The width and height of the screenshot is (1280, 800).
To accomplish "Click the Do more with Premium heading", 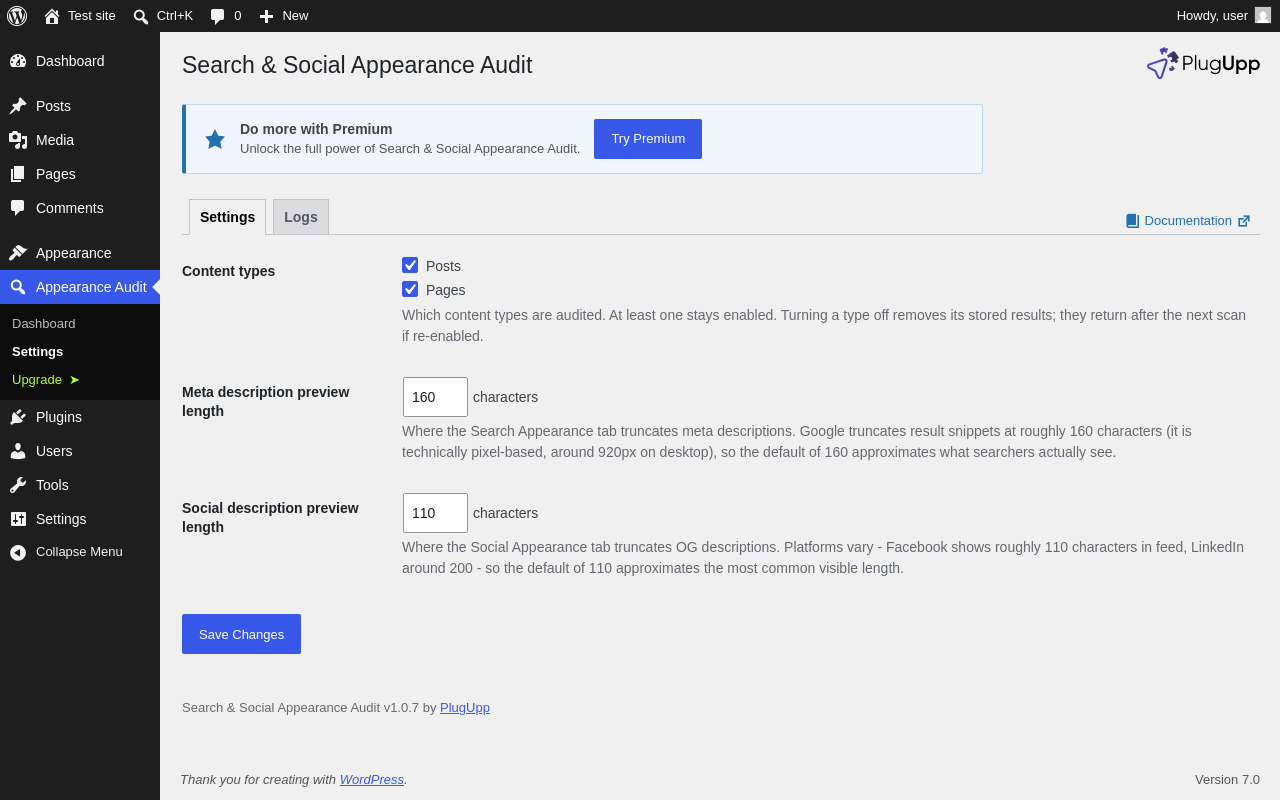I will click(x=316, y=129).
